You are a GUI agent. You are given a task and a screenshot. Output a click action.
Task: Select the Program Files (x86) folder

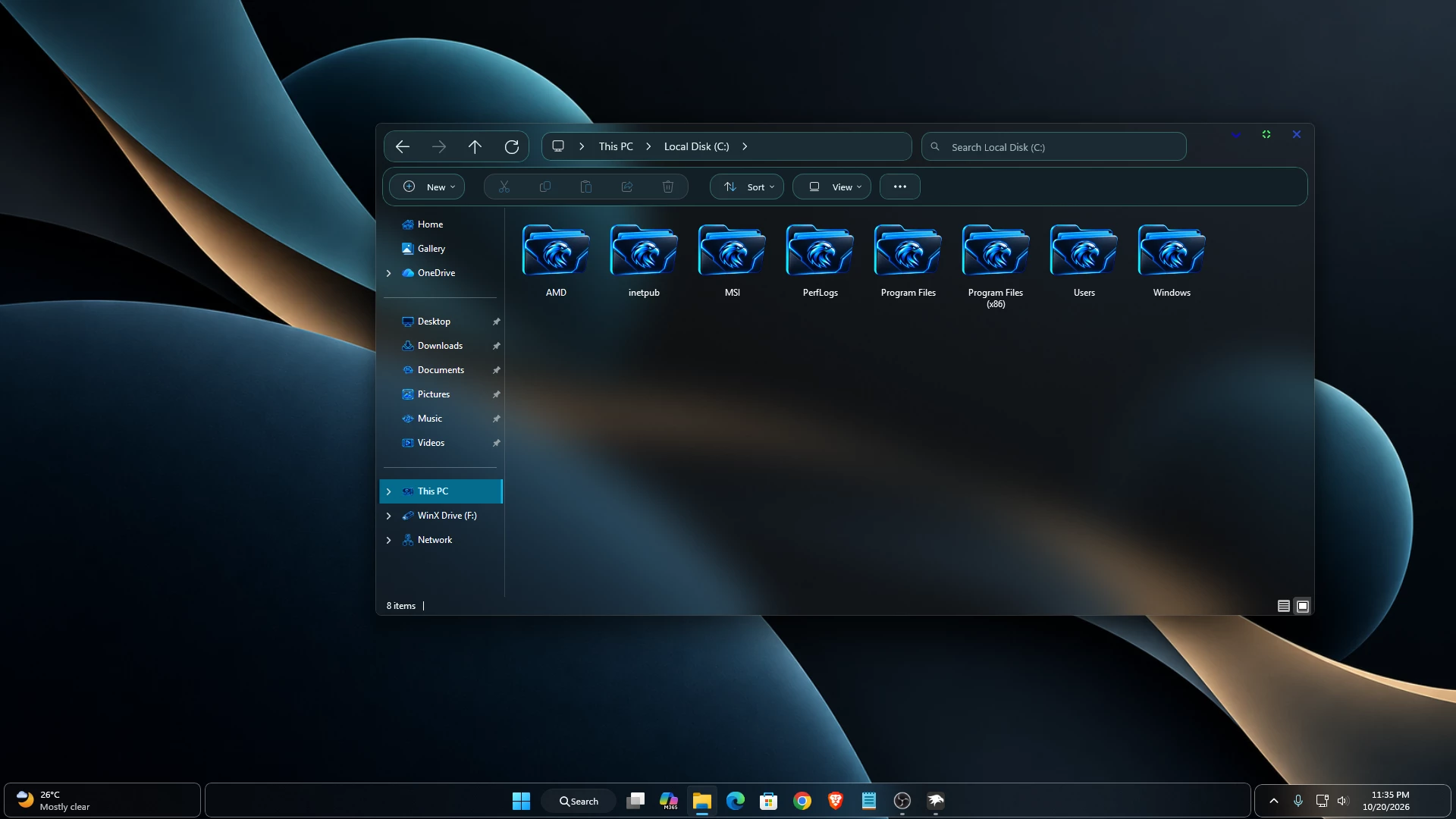(x=996, y=266)
